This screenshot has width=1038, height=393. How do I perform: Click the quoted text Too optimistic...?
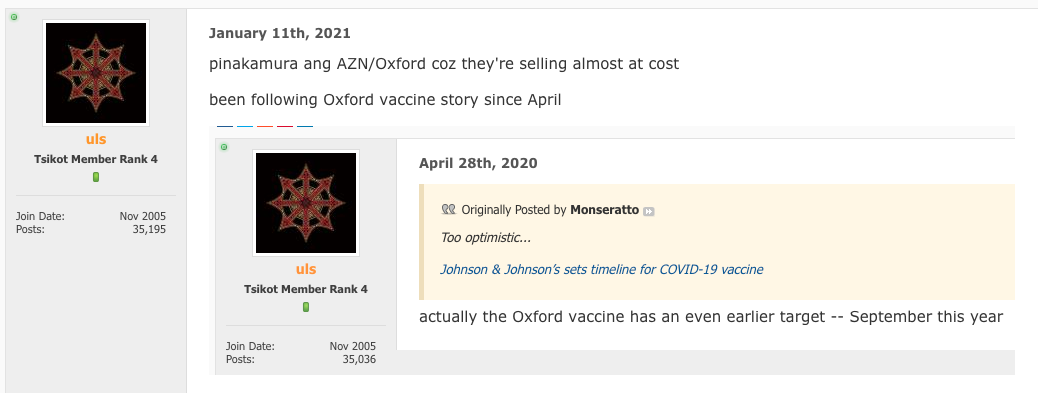click(x=485, y=237)
